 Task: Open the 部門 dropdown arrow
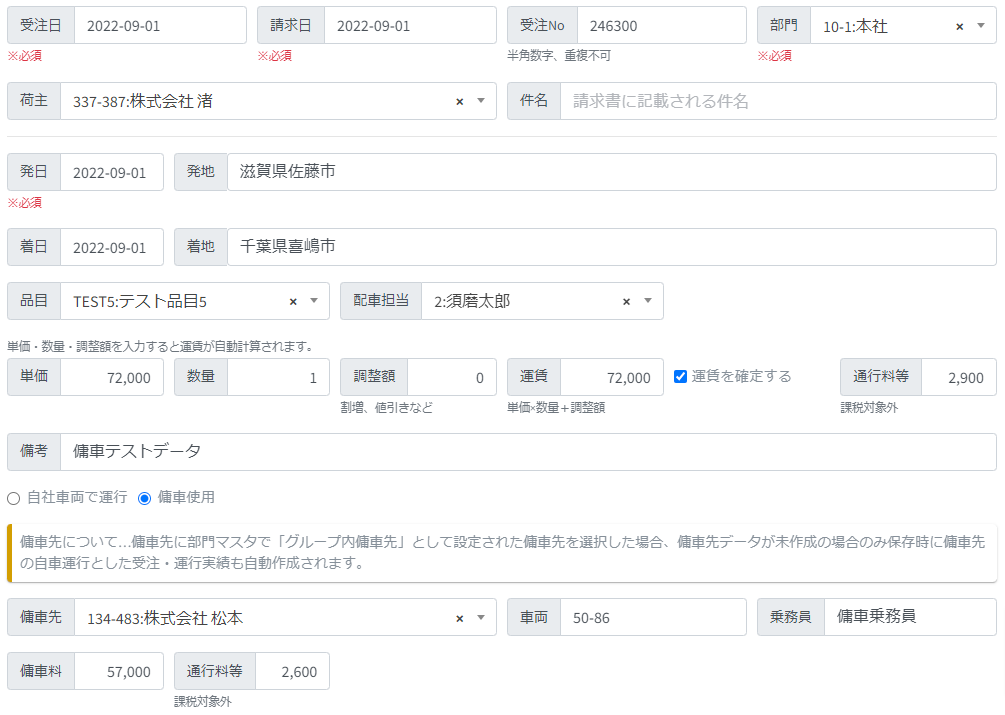click(x=981, y=26)
